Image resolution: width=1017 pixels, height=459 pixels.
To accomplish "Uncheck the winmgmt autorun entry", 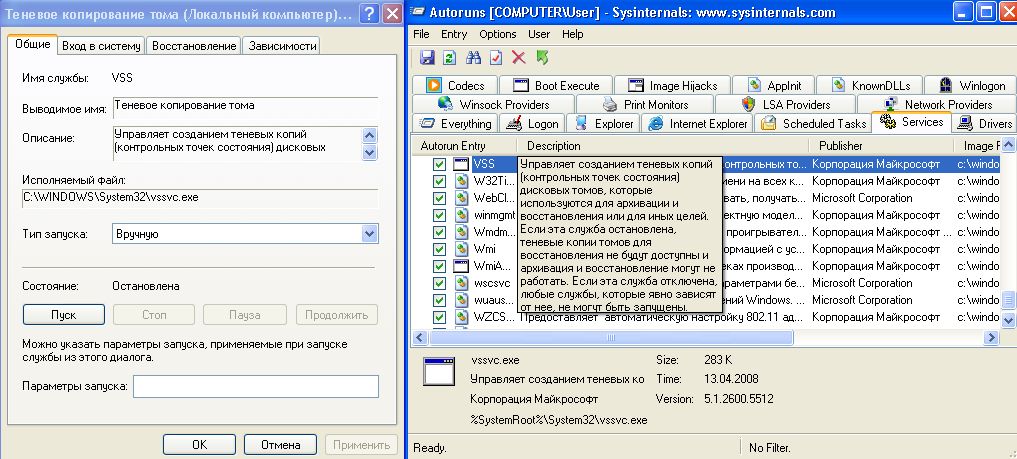I will (x=439, y=215).
